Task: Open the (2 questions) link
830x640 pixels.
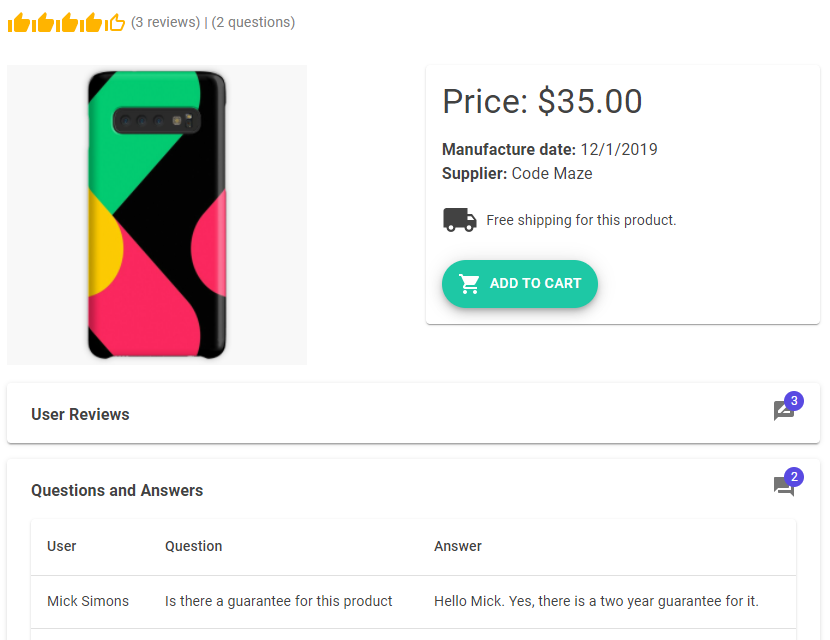Action: coord(253,22)
